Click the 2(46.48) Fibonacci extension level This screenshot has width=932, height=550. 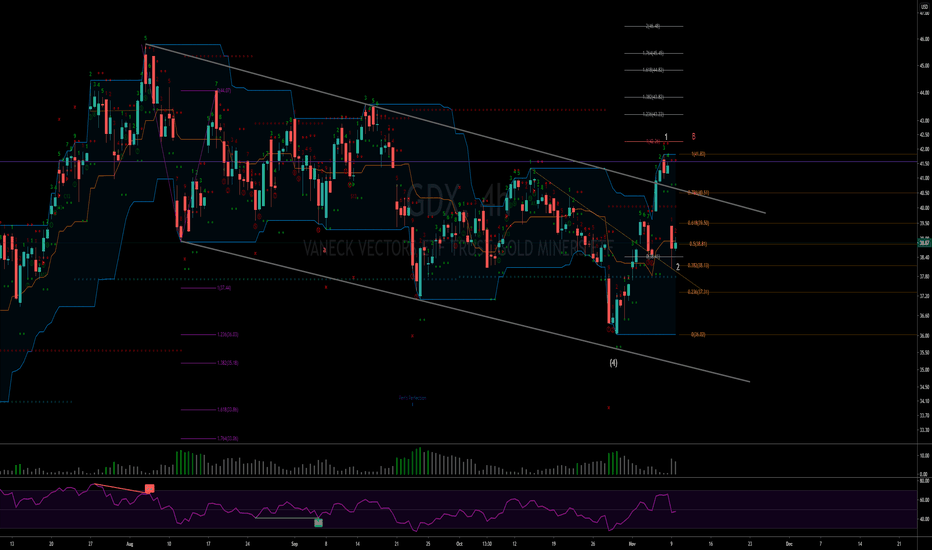pos(653,26)
